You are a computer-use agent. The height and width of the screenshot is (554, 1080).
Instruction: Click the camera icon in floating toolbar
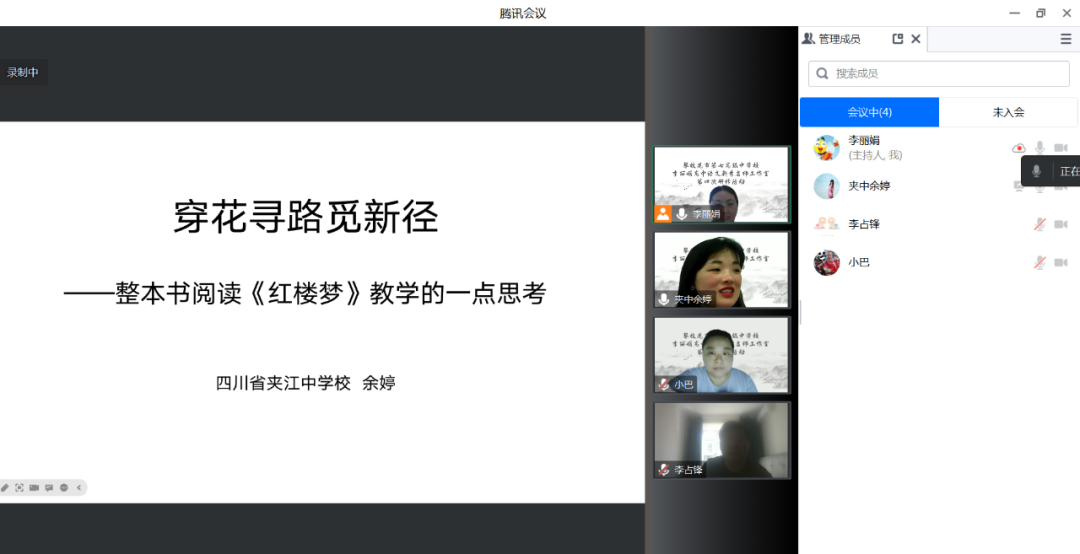coord(34,488)
